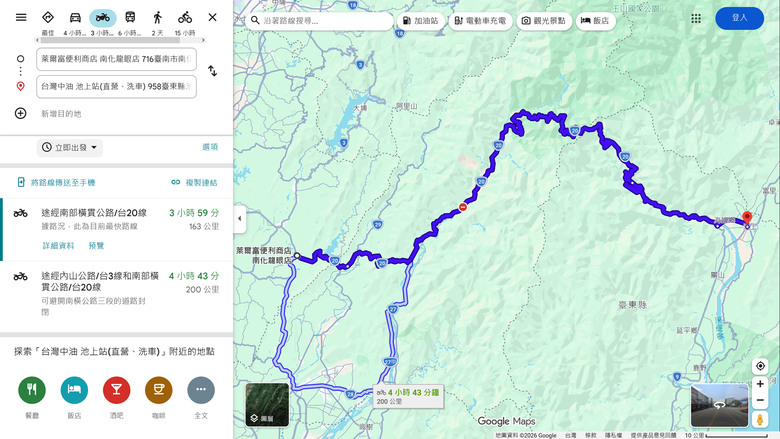Zoom out on the map
780x439 pixels.
point(760,400)
